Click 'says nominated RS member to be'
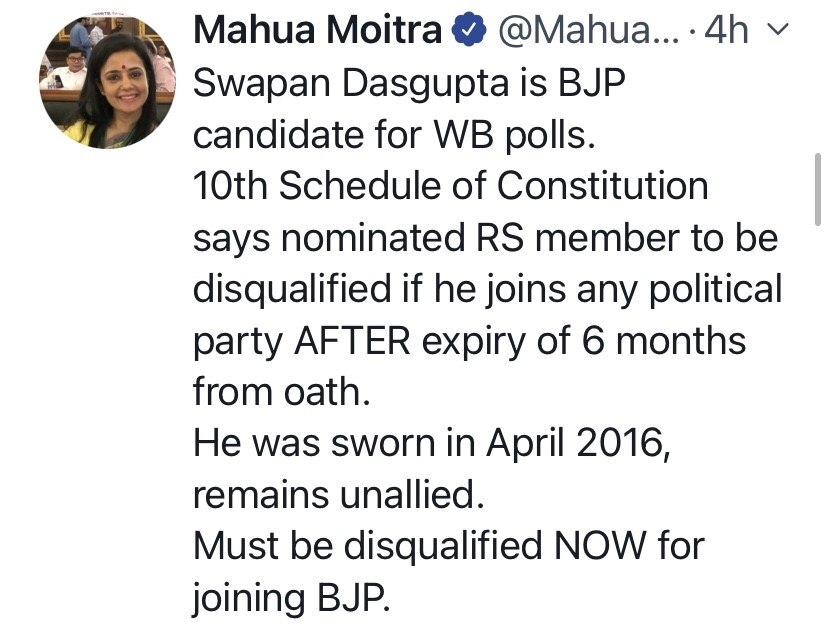This screenshot has height=636, width=827. point(486,238)
